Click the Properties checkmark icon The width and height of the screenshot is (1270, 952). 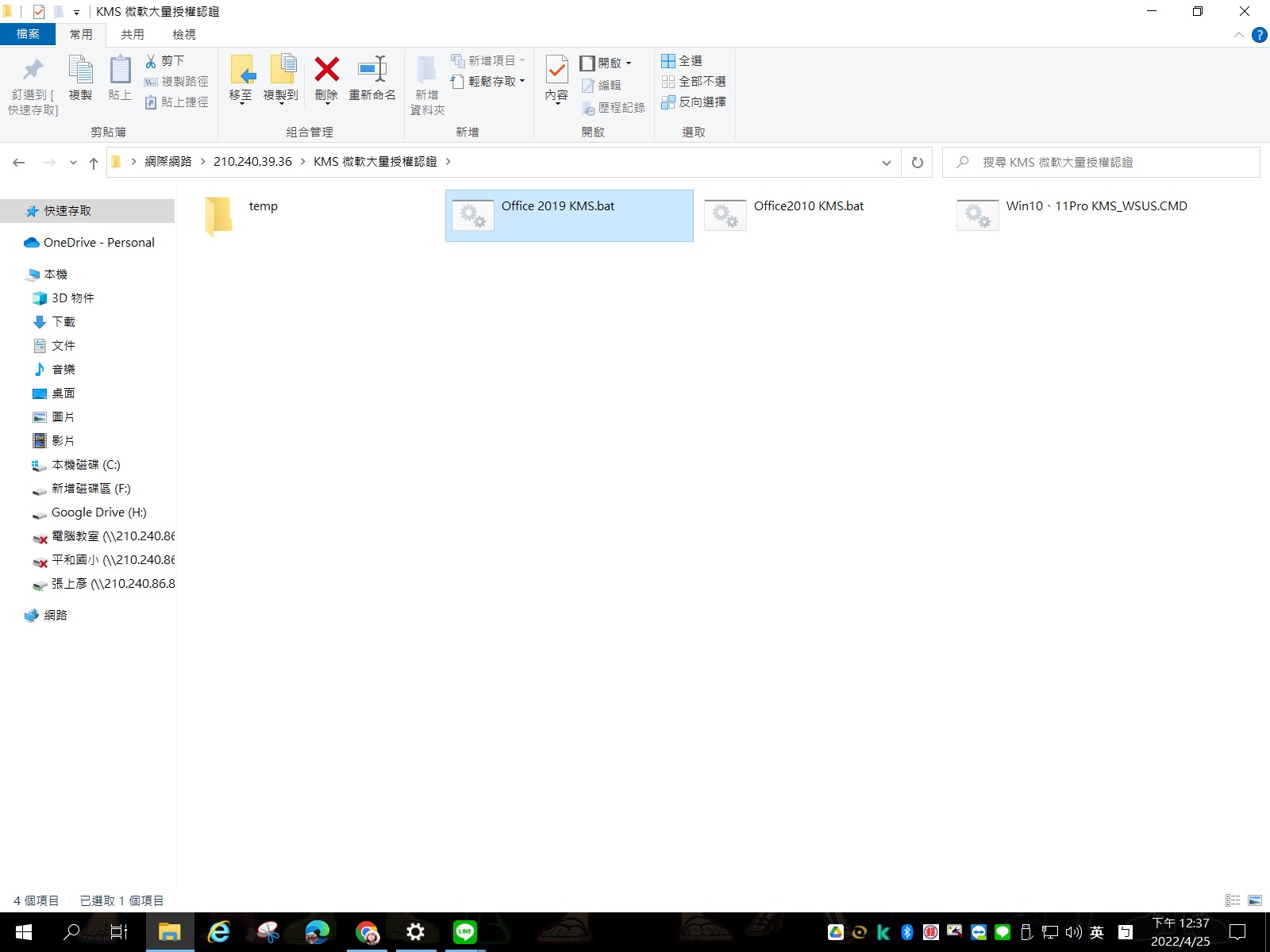point(556,70)
